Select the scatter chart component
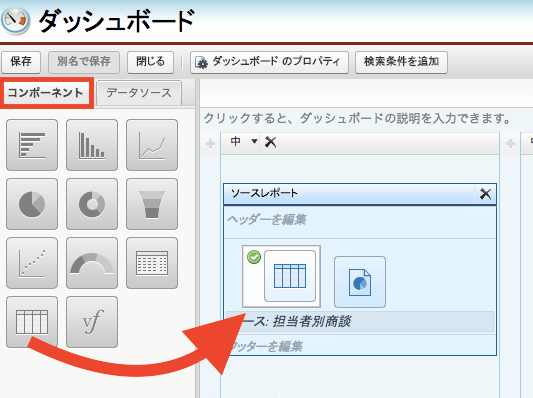The width and height of the screenshot is (533, 398). [32, 263]
